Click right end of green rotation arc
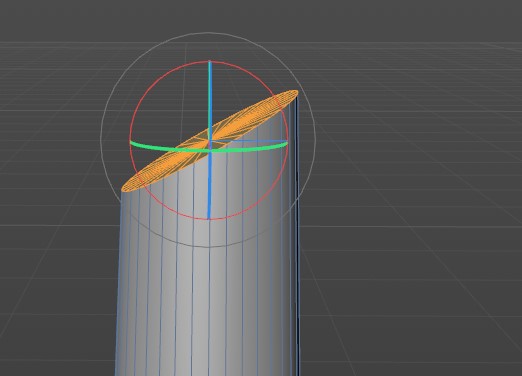The height and width of the screenshot is (376, 522). [286, 144]
